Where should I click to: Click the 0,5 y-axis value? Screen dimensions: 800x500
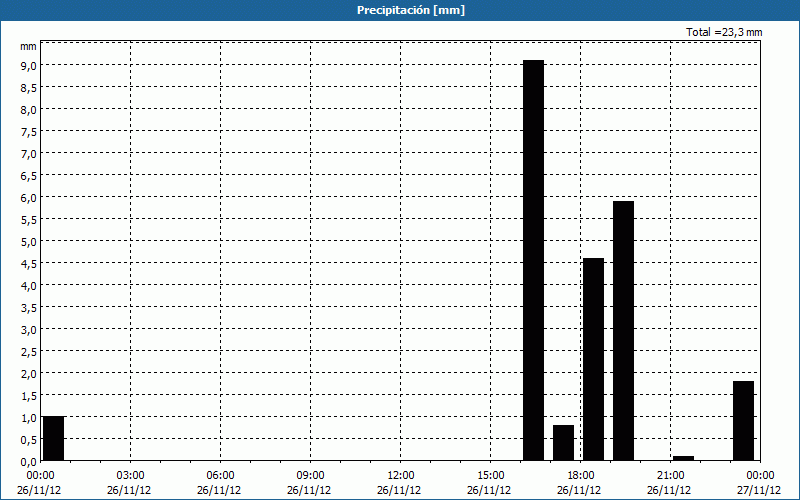29,439
